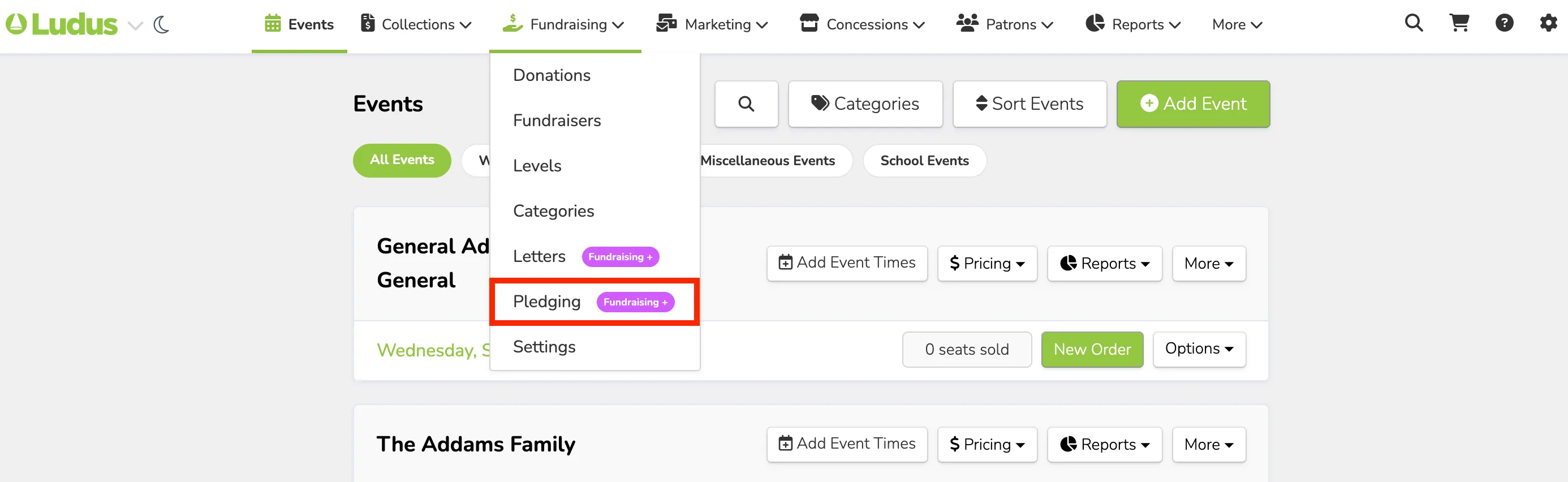This screenshot has height=482, width=1568.
Task: Click Sort Events button
Action: (1029, 104)
